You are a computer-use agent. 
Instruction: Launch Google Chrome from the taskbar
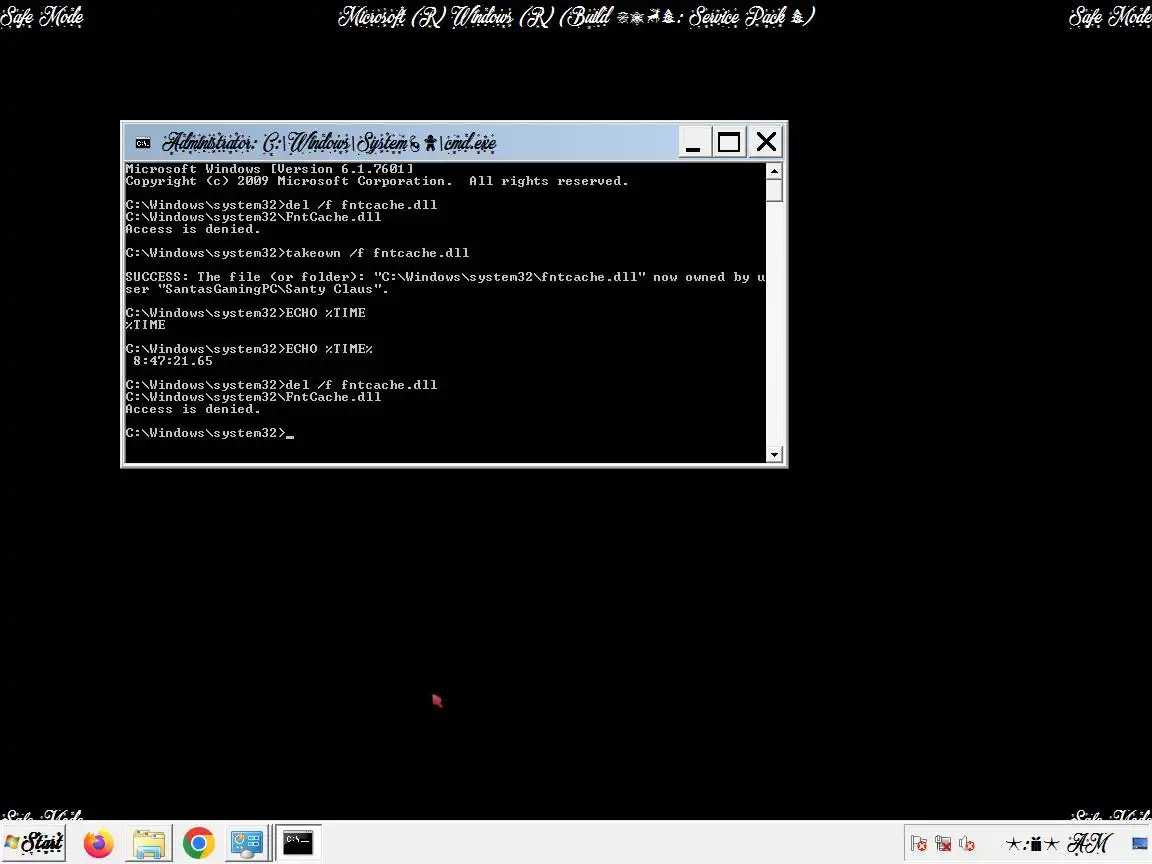[x=198, y=843]
